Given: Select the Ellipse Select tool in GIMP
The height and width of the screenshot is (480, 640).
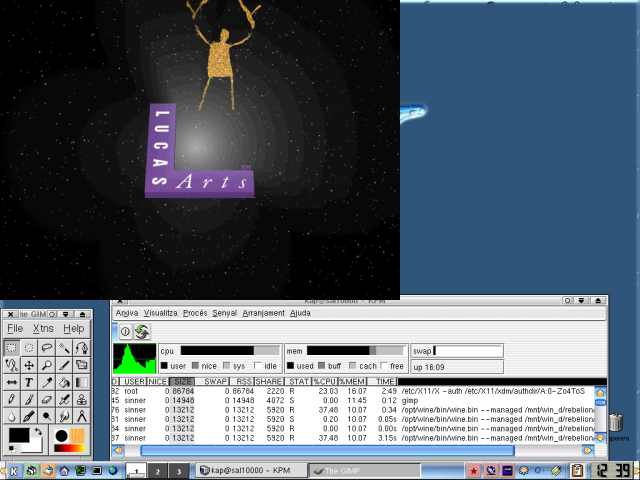Looking at the screenshot, I should click(29, 348).
